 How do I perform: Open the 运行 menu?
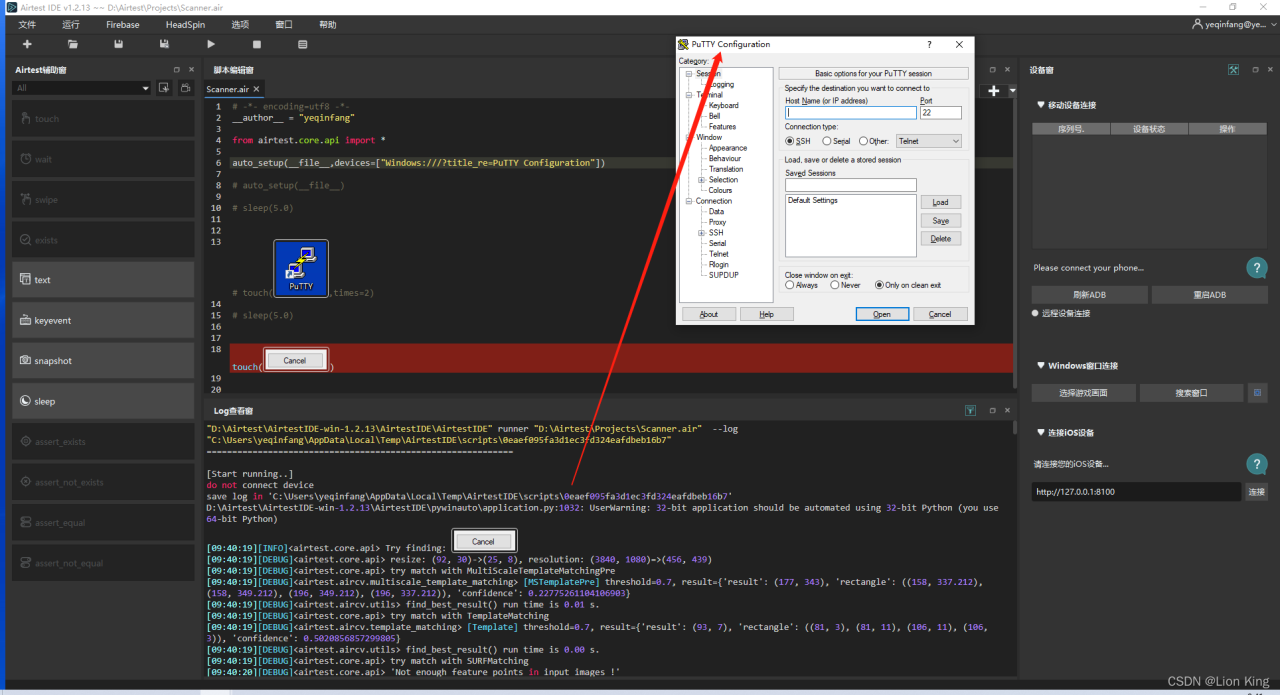[x=71, y=24]
